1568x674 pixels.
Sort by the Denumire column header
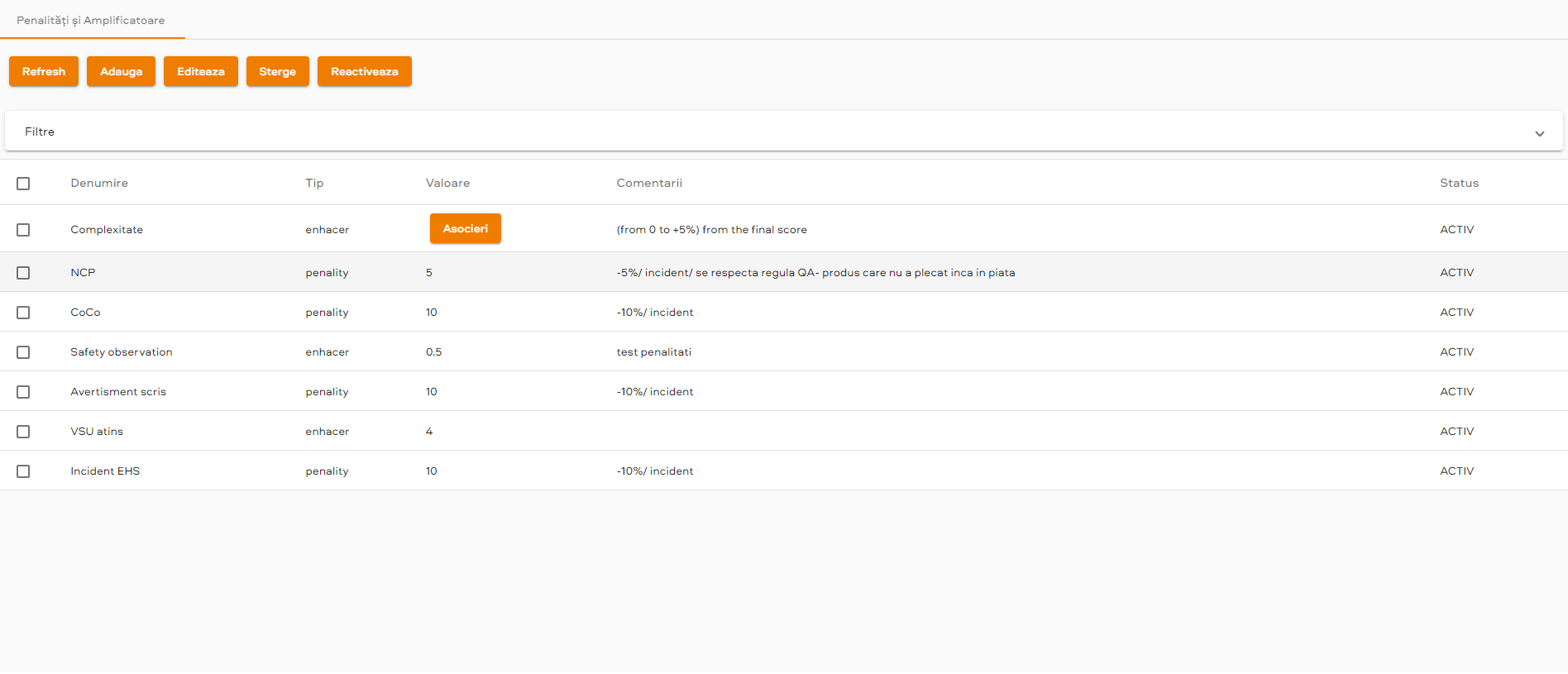99,184
